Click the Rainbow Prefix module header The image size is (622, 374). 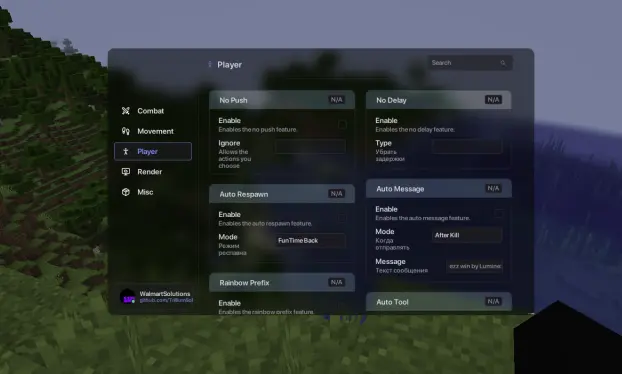pyautogui.click(x=282, y=282)
